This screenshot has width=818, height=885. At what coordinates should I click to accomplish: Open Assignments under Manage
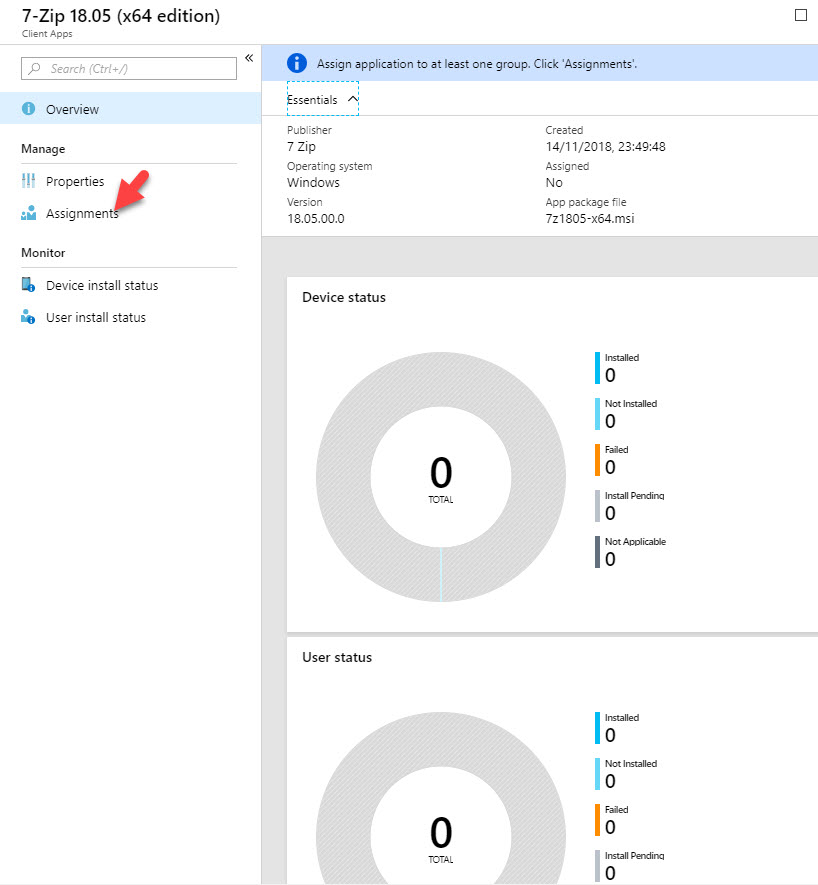pyautogui.click(x=82, y=213)
